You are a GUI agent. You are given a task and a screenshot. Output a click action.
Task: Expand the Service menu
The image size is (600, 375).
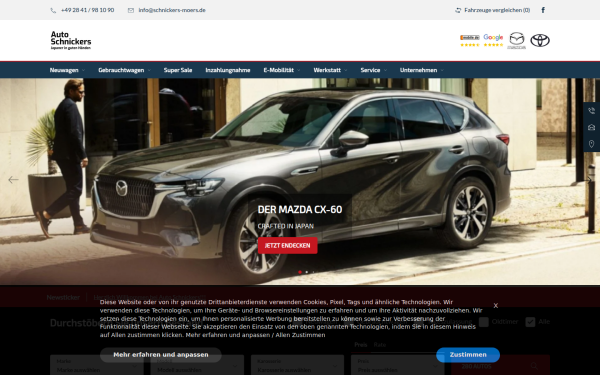click(x=373, y=70)
